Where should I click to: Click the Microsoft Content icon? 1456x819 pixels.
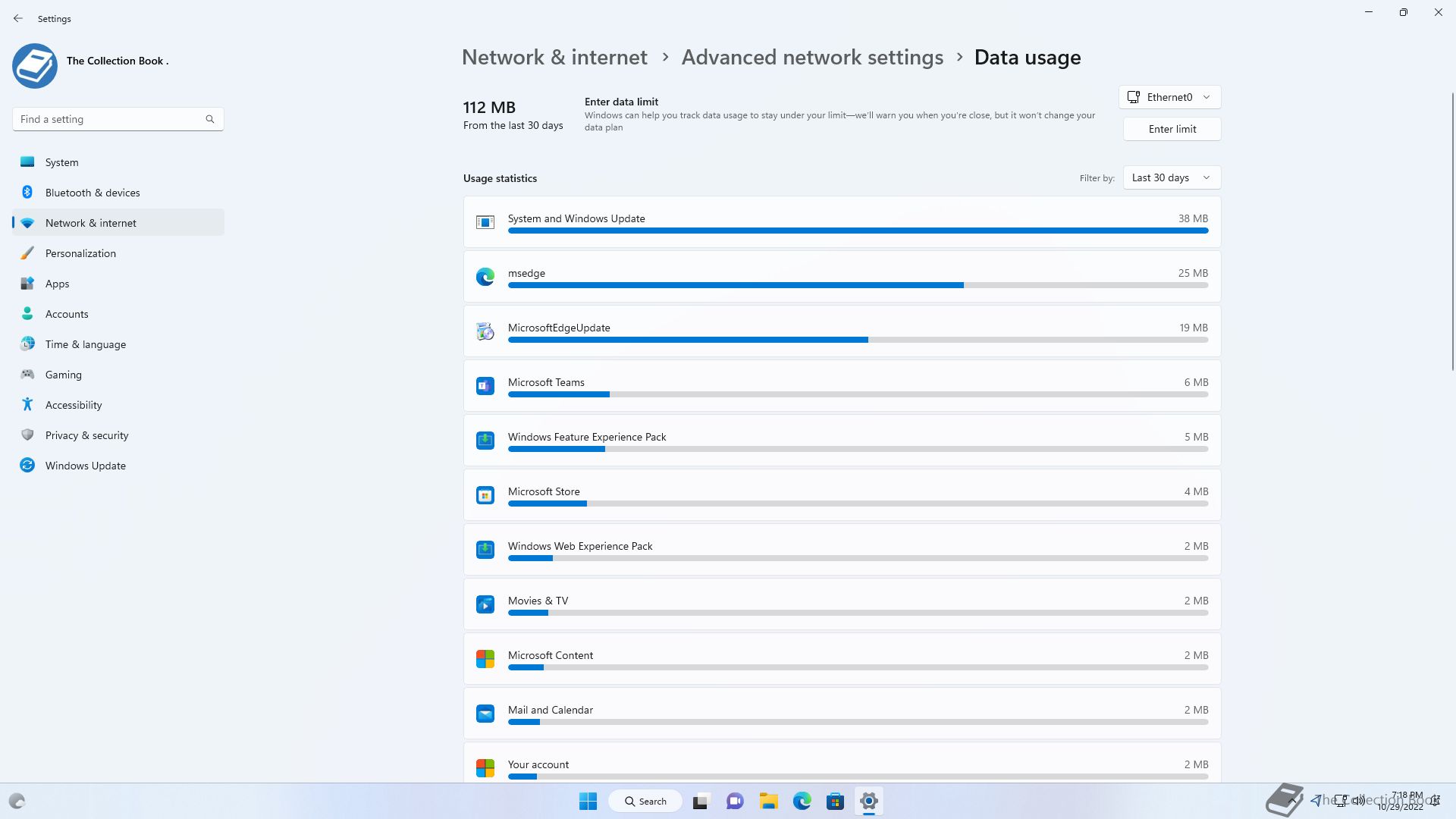click(x=485, y=659)
